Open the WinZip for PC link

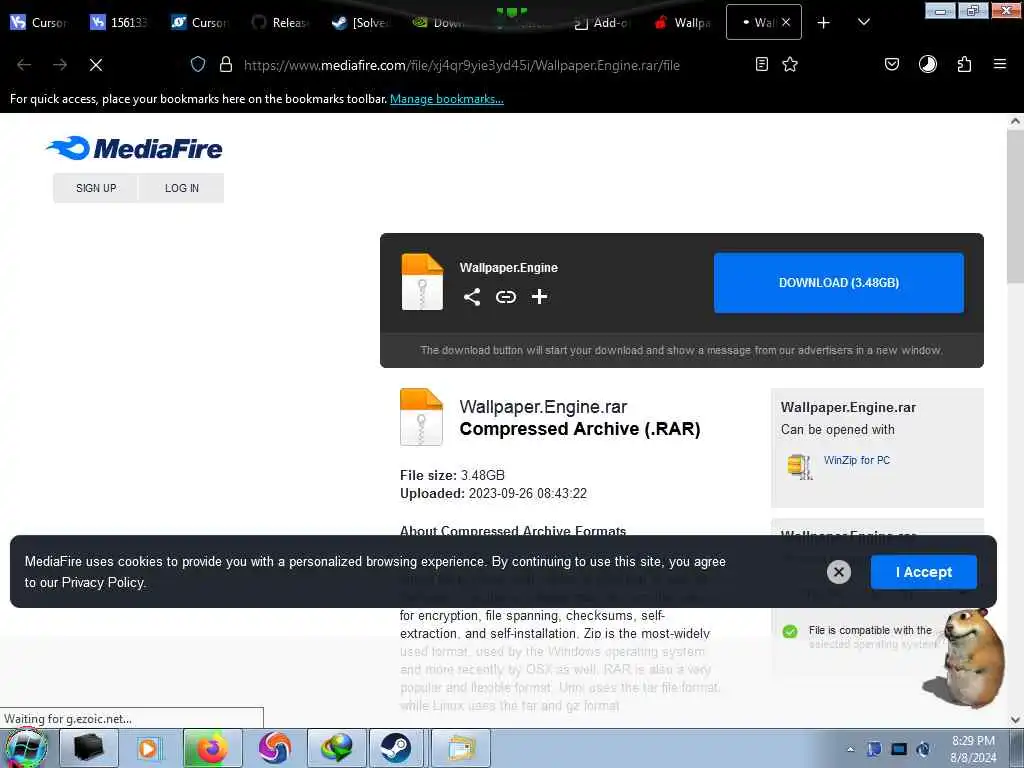coord(857,460)
